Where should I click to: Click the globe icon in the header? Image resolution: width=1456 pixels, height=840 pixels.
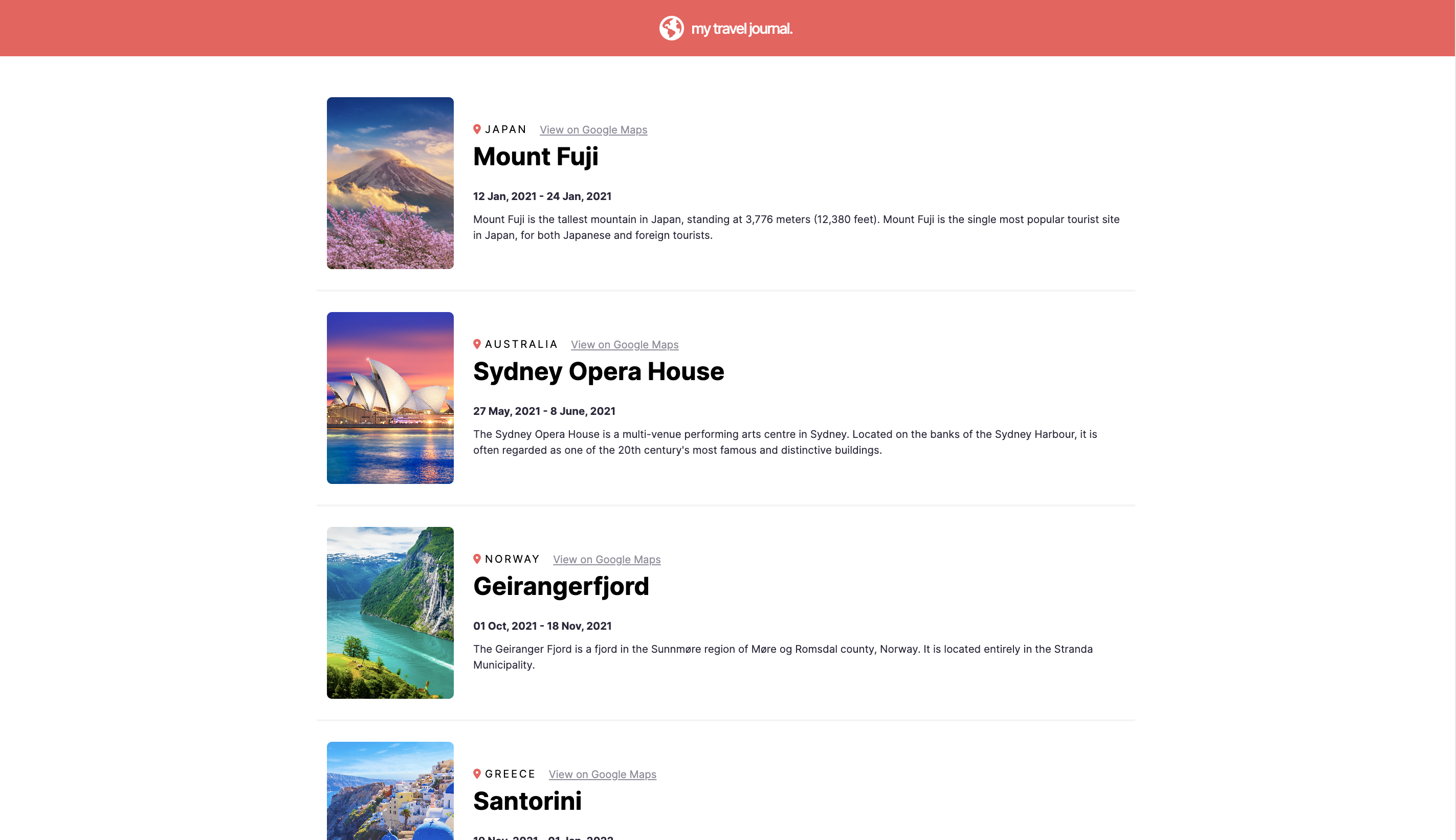[671, 28]
